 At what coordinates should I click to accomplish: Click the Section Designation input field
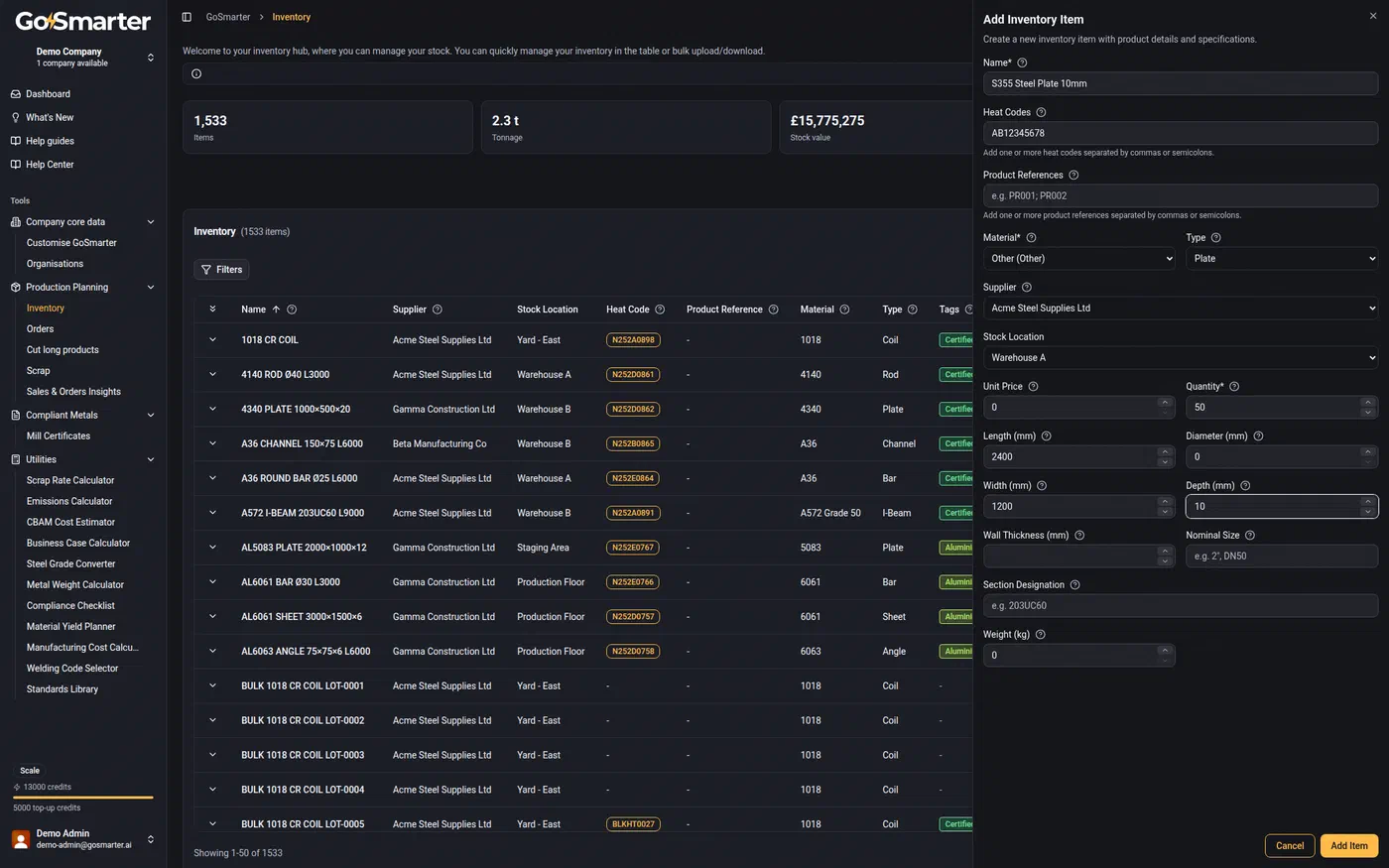click(1181, 605)
